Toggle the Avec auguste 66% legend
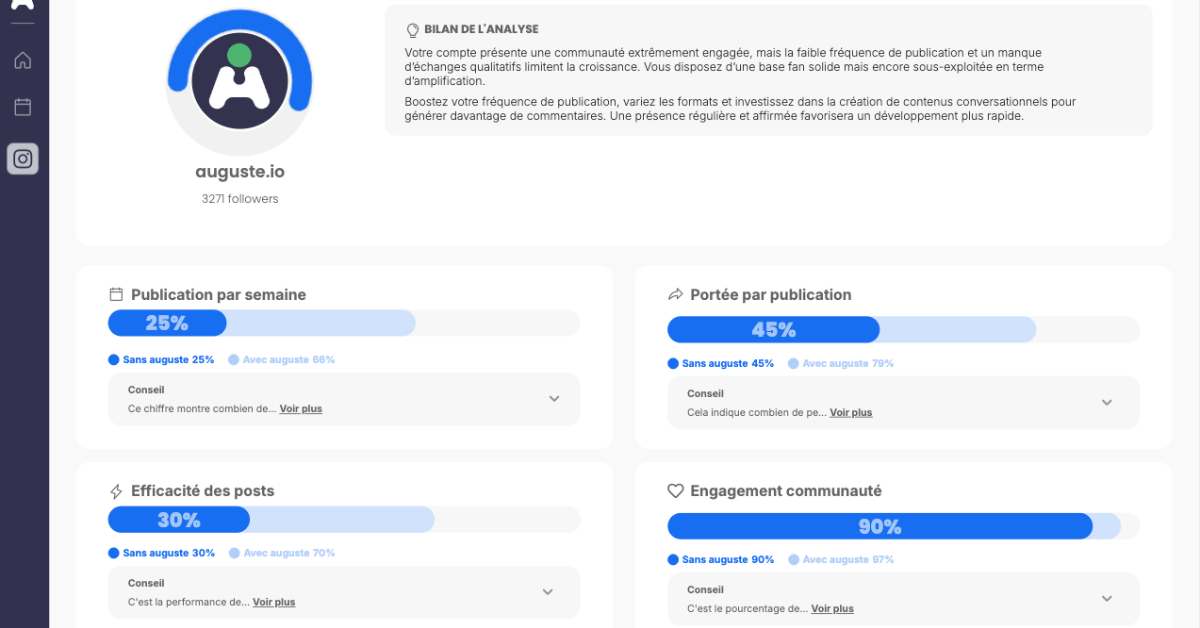Screen dimensions: 1200x628 (282, 359)
